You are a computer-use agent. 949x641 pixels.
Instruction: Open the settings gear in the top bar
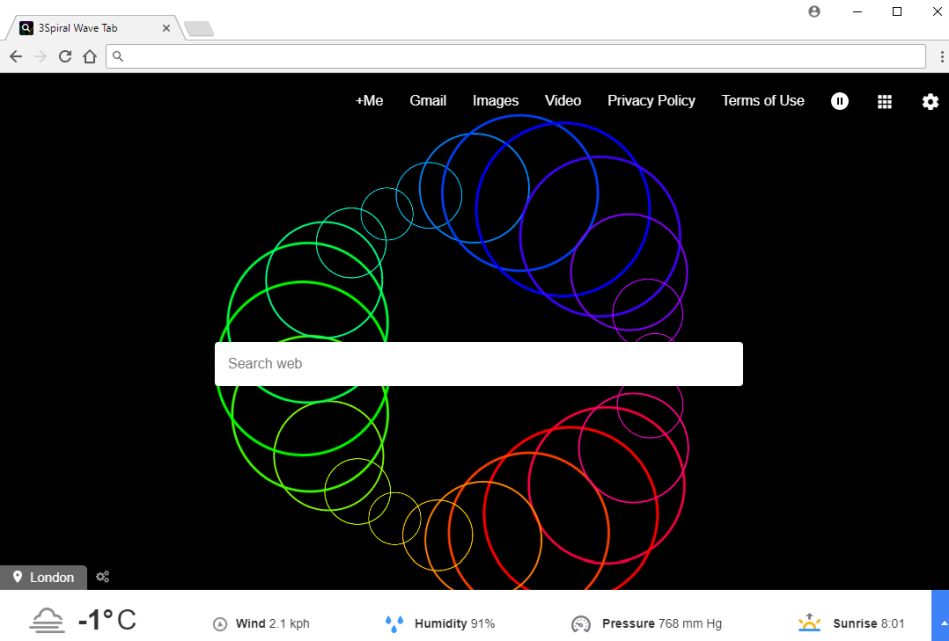click(x=930, y=101)
